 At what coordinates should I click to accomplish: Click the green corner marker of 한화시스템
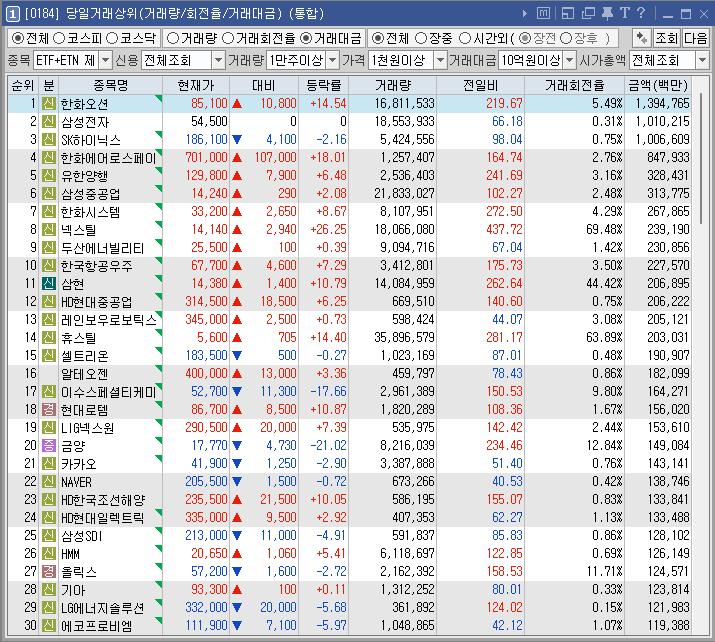pos(159,207)
